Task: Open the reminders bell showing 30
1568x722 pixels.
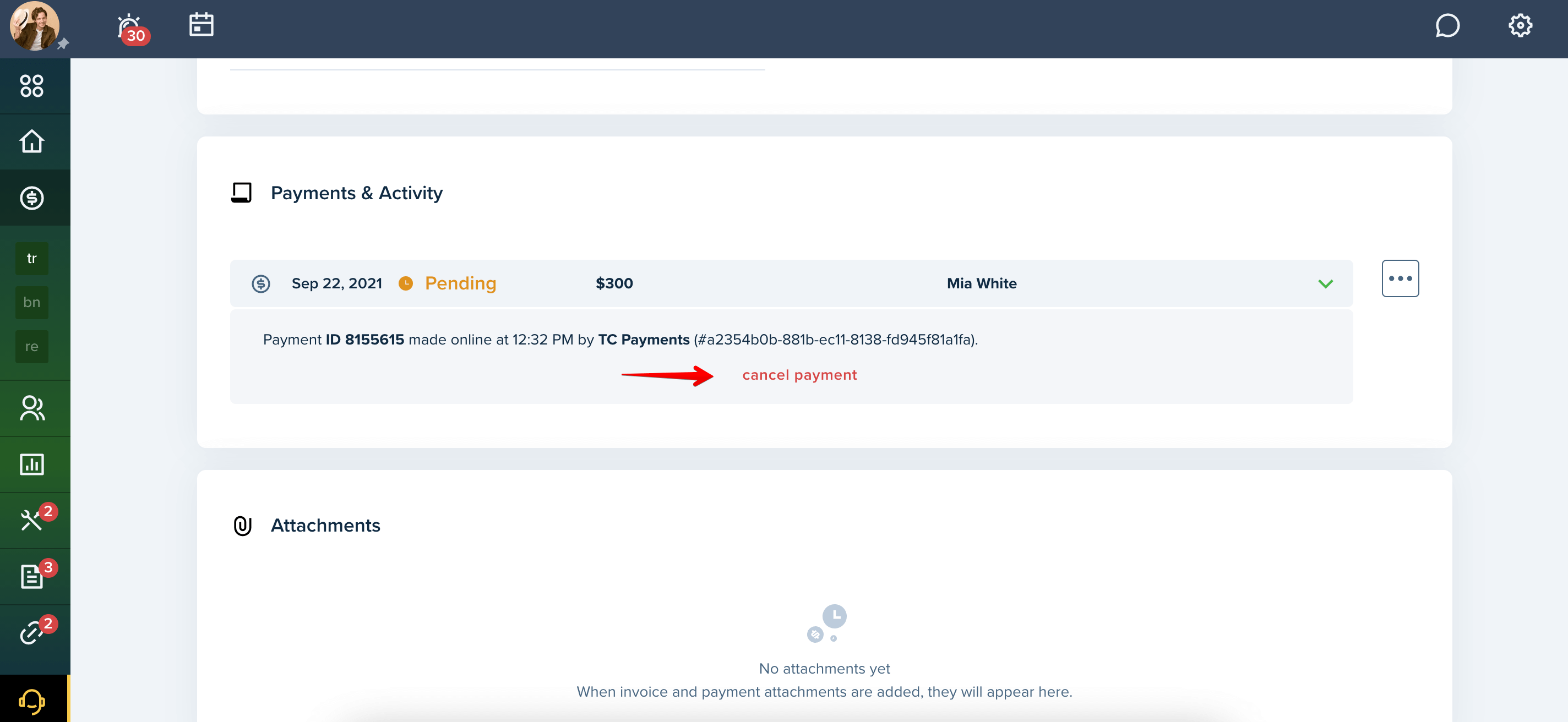Action: point(132,29)
